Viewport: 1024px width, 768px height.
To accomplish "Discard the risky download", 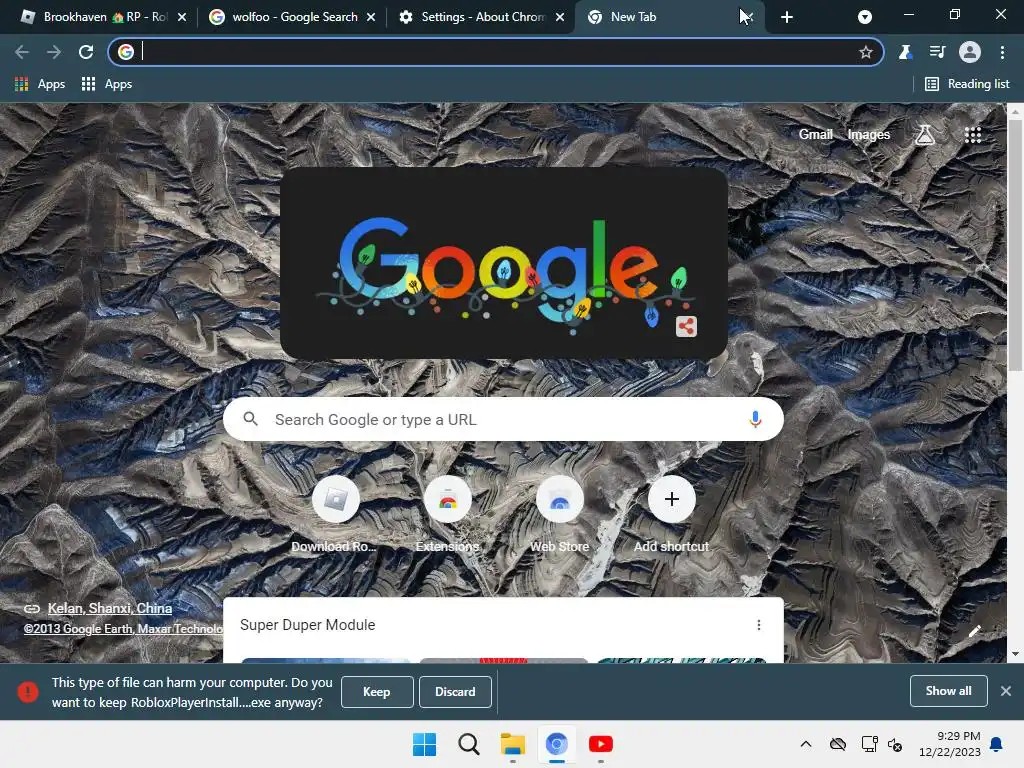I will [455, 692].
